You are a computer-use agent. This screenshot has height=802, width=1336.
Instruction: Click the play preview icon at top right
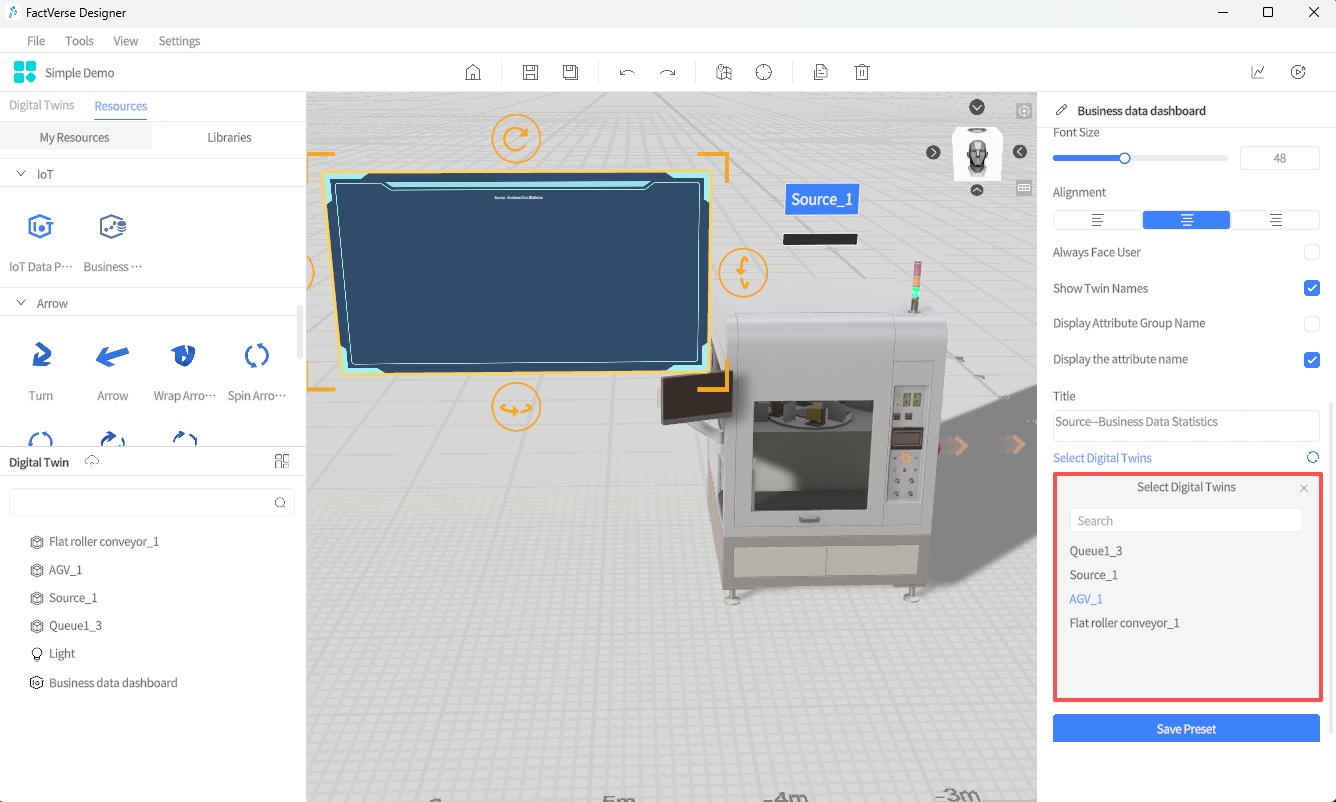[1298, 72]
